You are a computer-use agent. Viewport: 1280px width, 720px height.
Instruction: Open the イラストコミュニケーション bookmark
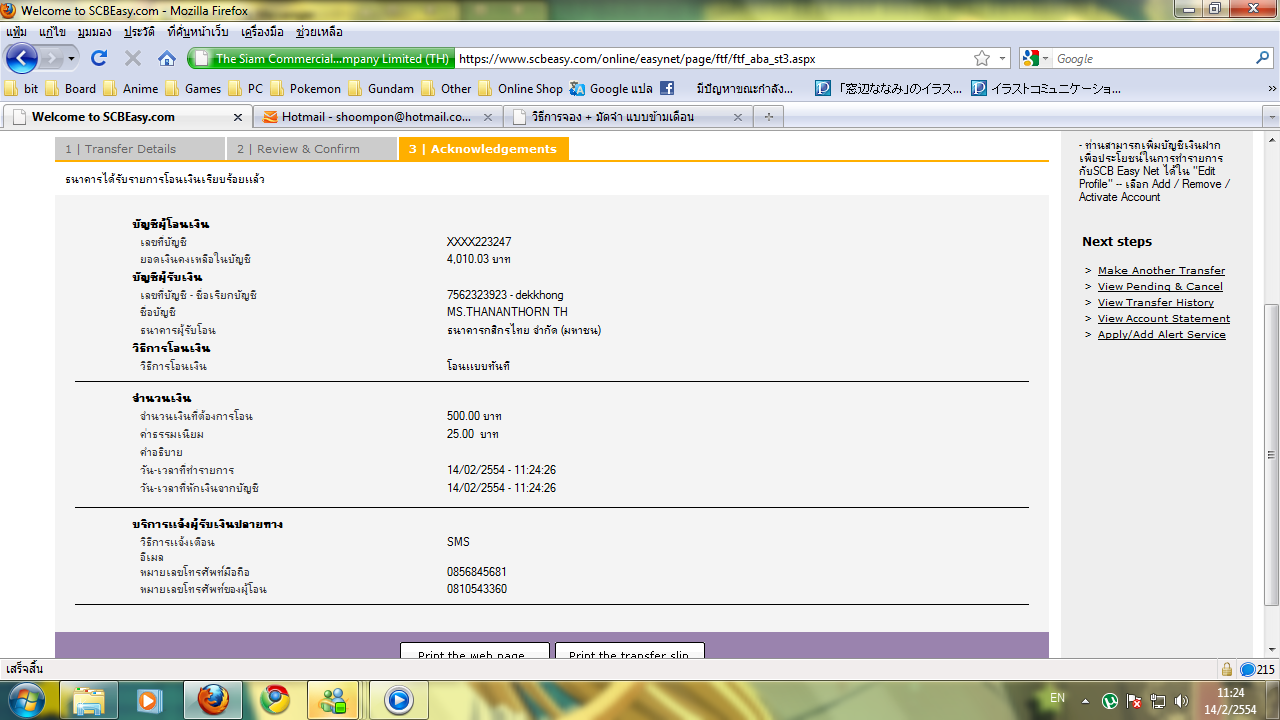(1046, 88)
